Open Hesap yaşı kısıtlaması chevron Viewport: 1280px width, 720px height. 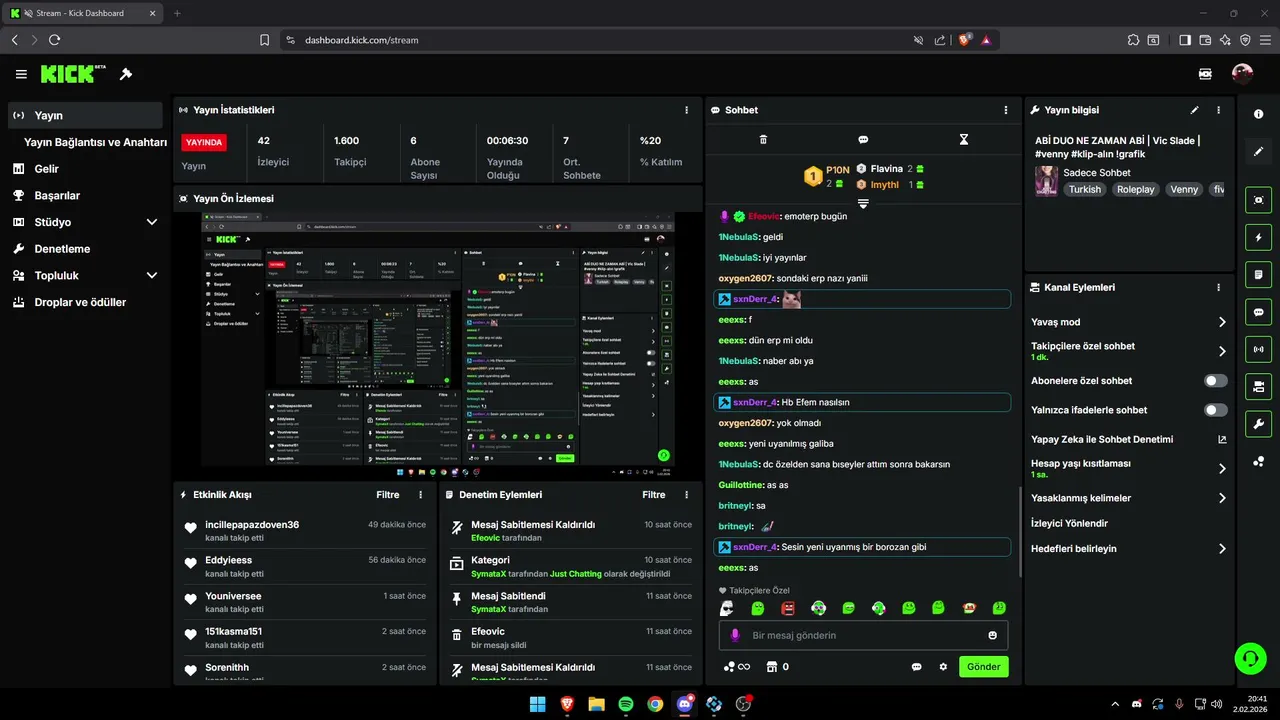(1222, 468)
